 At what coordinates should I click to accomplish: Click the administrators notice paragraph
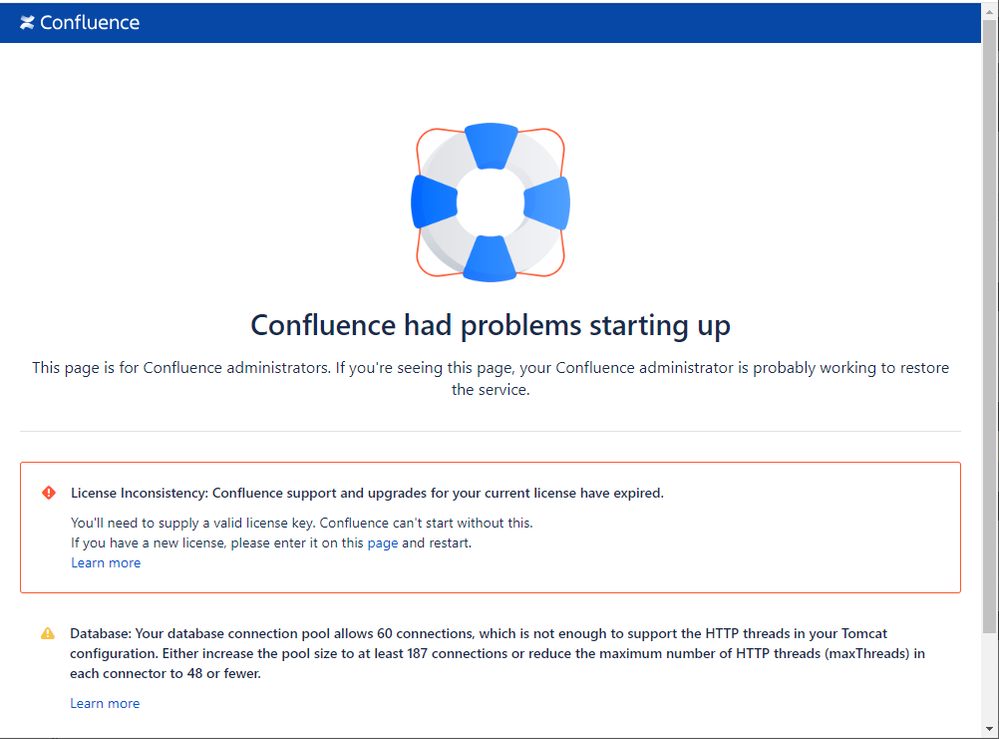click(x=491, y=378)
